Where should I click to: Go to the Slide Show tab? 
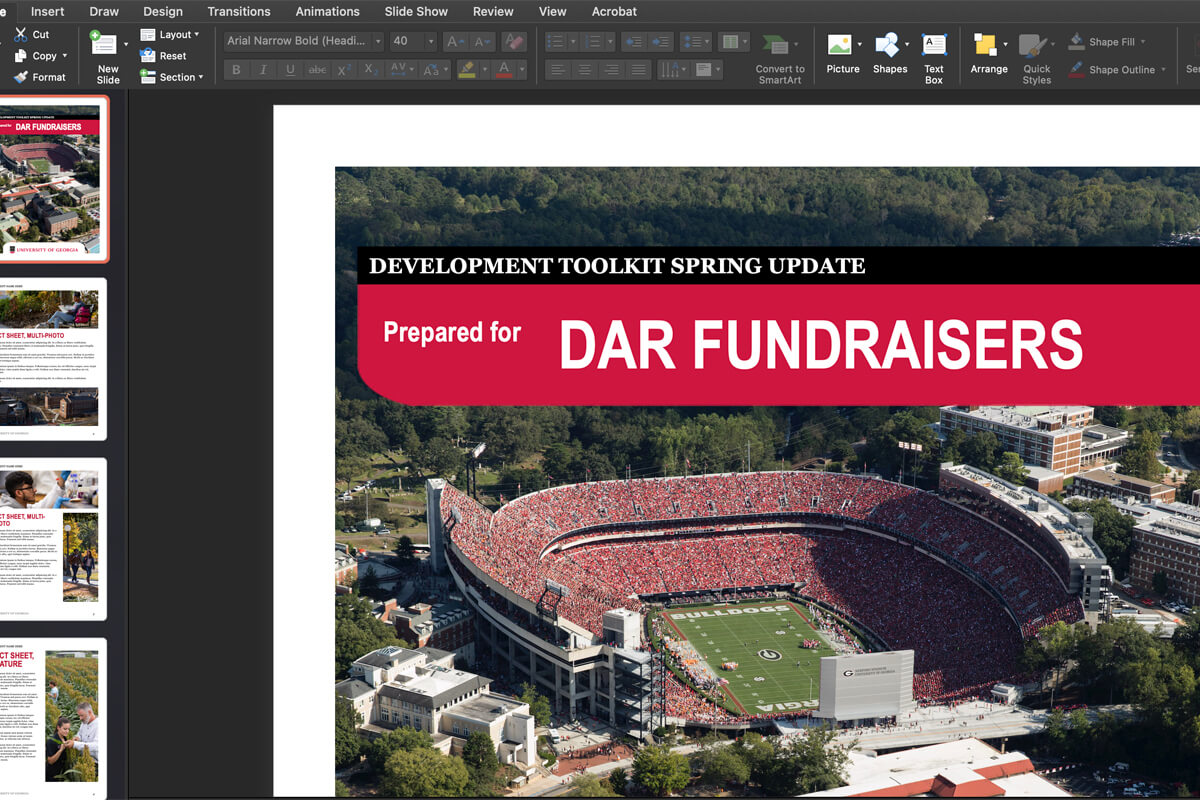point(416,11)
